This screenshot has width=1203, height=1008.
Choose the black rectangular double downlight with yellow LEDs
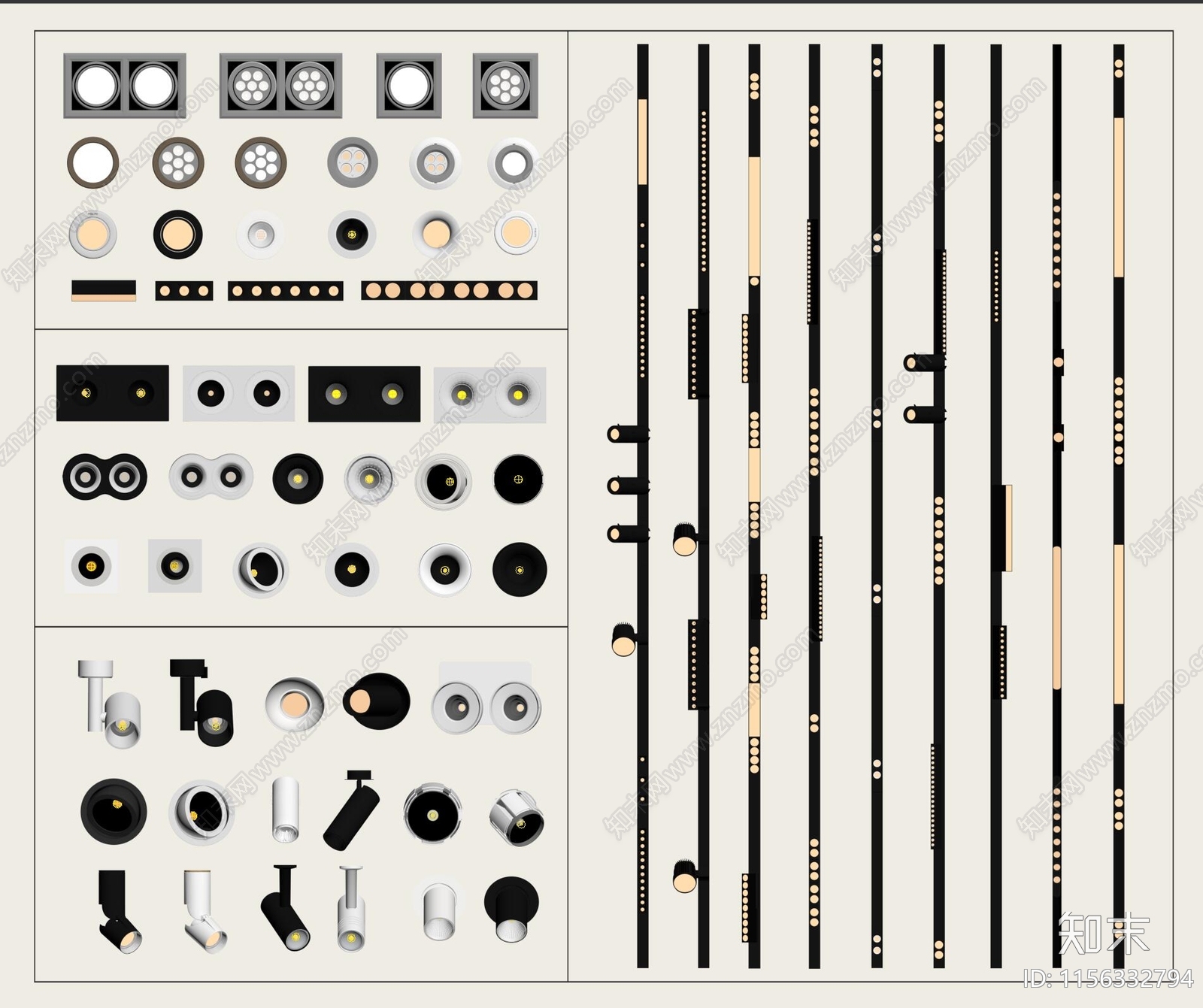(365, 394)
